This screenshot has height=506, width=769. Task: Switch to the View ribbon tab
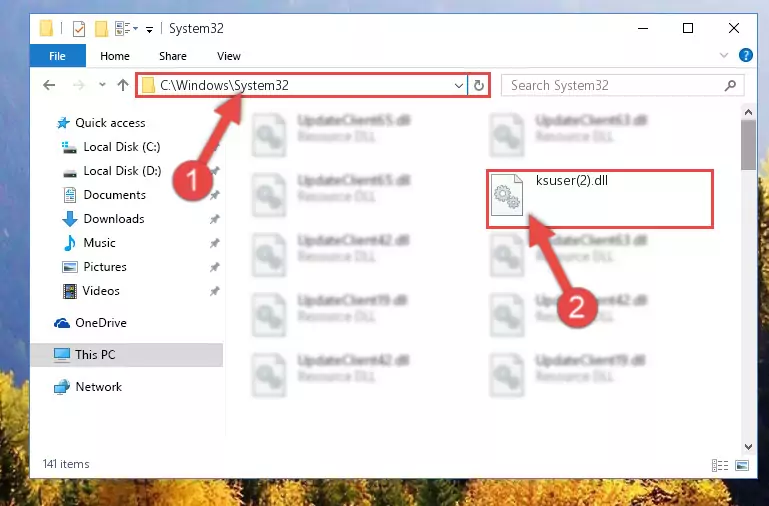tap(229, 56)
